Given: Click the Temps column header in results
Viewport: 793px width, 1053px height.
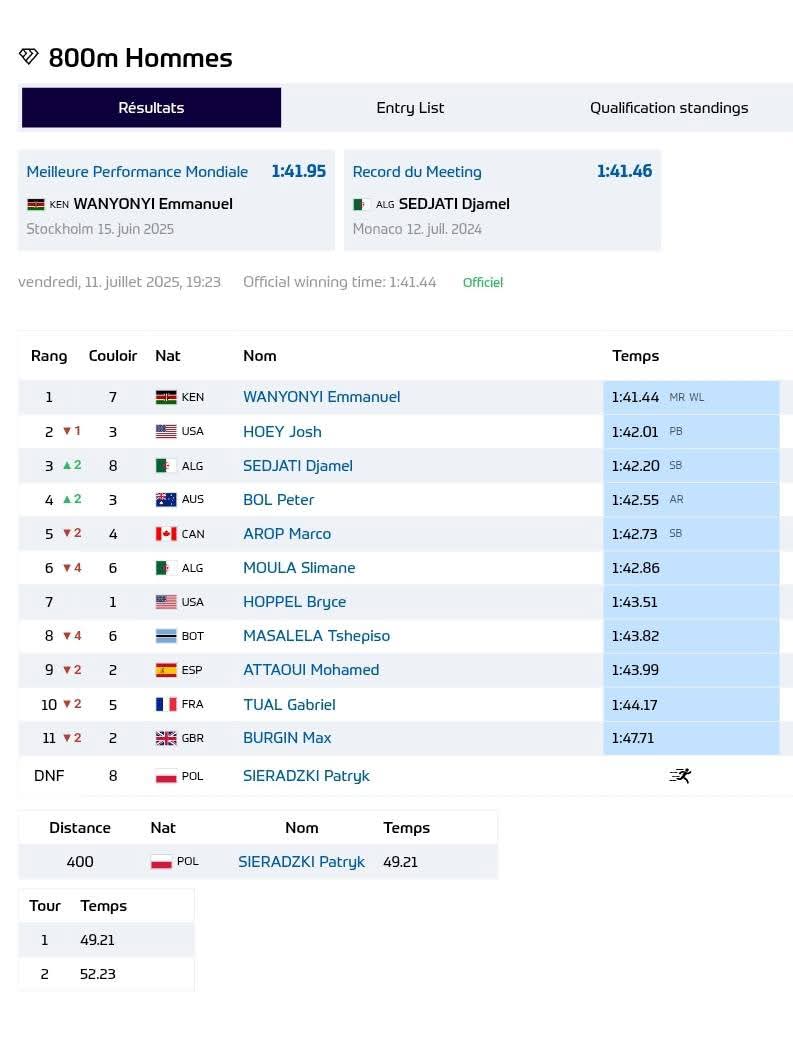Looking at the screenshot, I should pyautogui.click(x=635, y=356).
